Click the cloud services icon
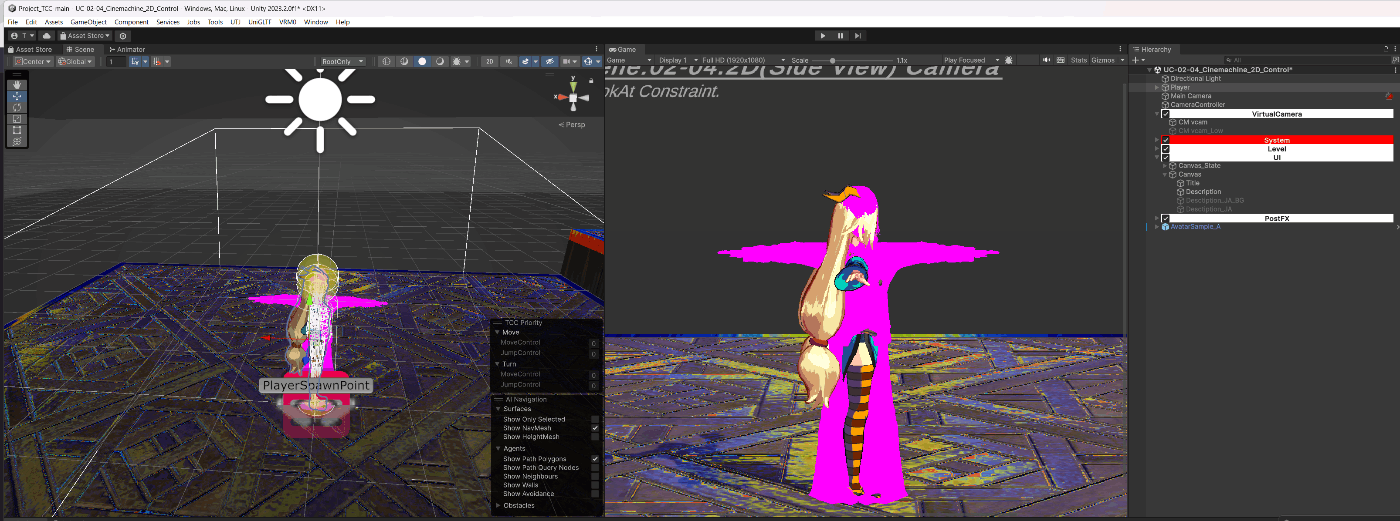This screenshot has height=521, width=1400. [46, 36]
